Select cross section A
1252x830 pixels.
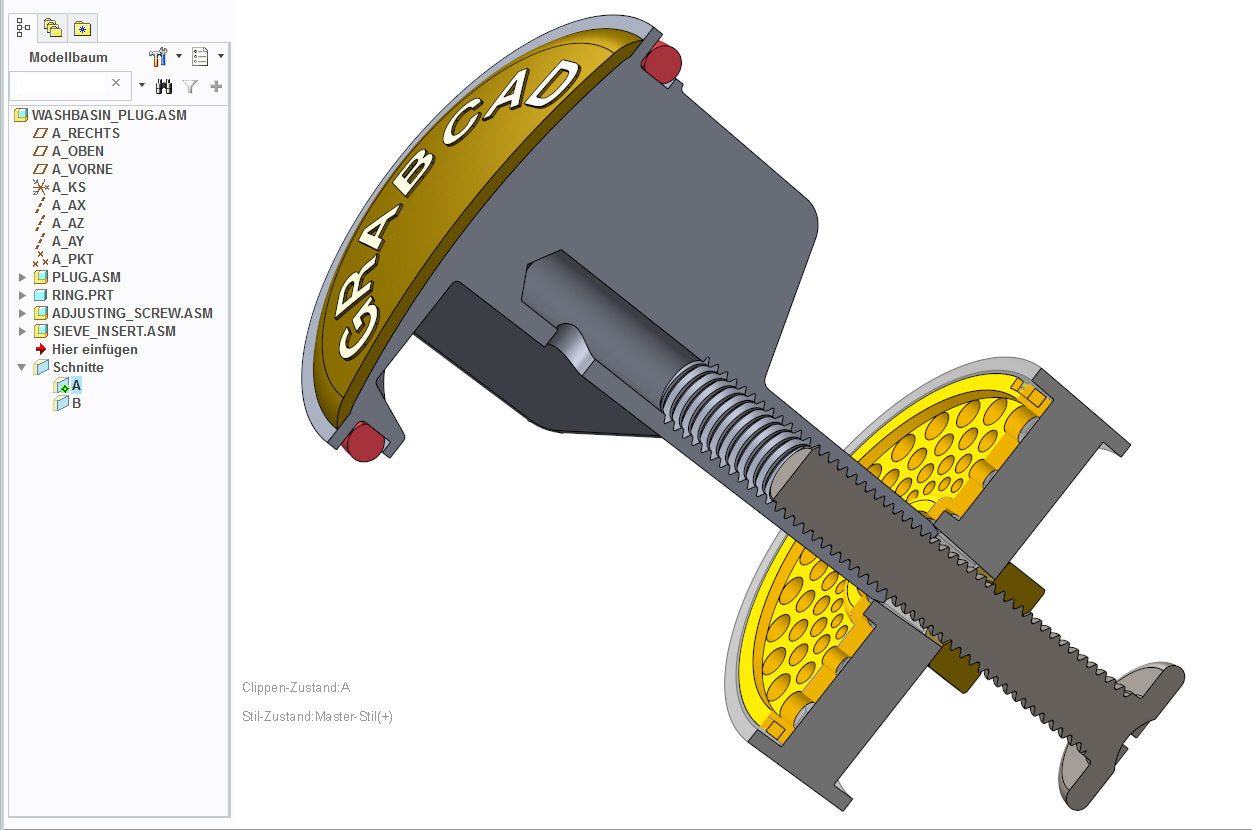[x=77, y=385]
